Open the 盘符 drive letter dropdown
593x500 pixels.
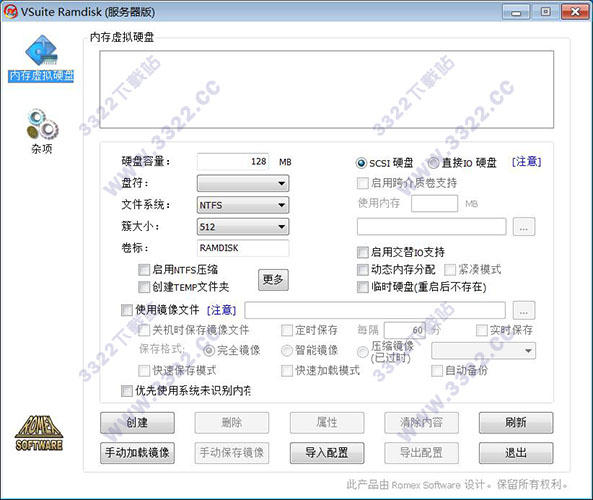point(243,183)
